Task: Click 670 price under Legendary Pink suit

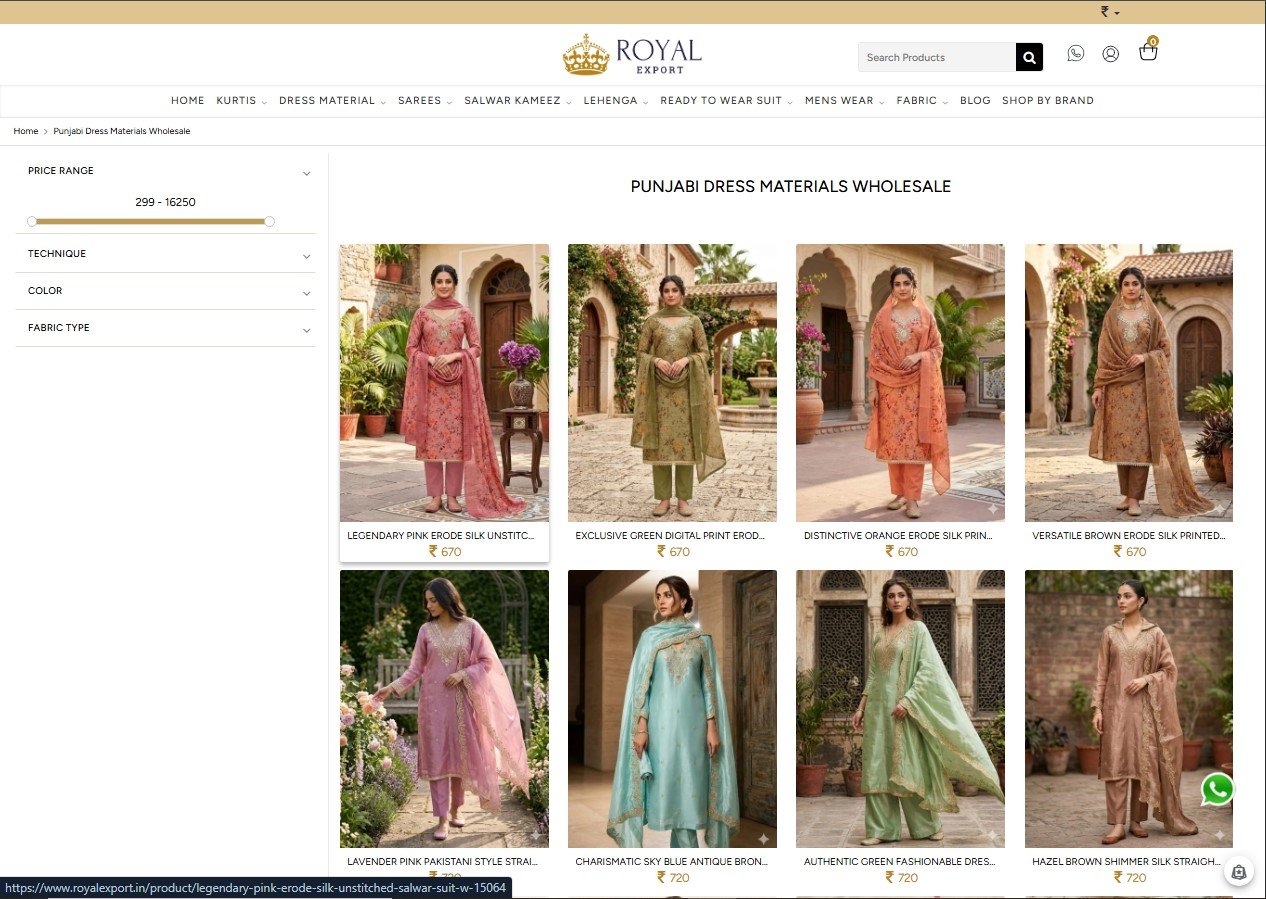Action: [x=445, y=552]
